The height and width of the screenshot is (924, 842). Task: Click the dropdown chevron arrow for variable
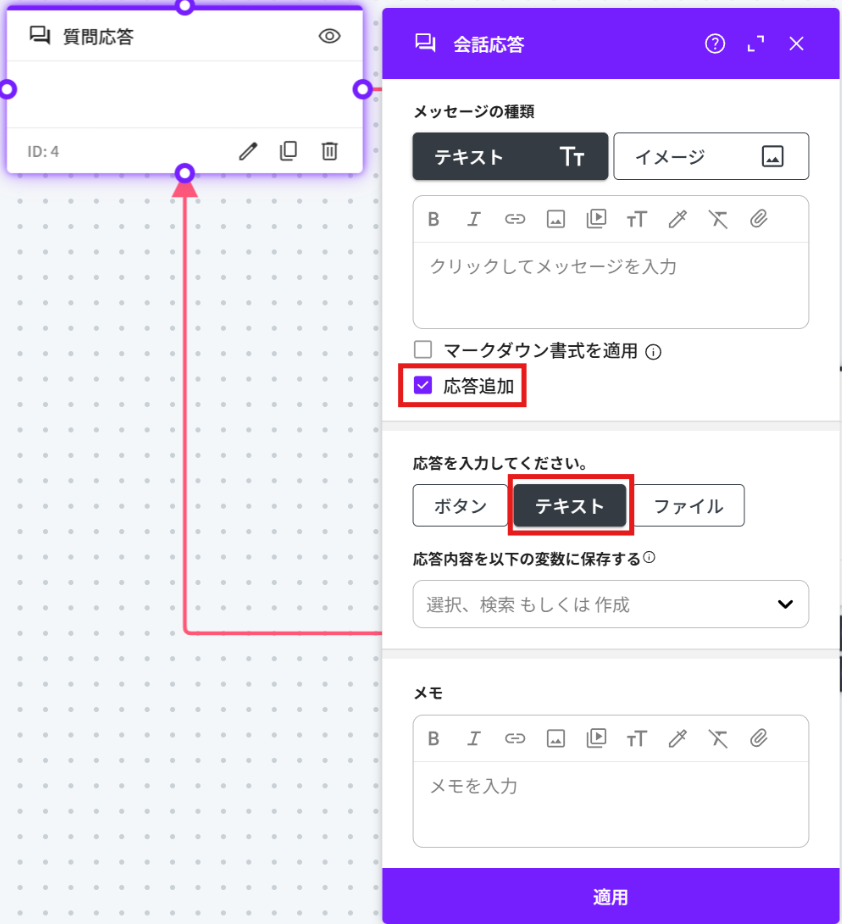coord(785,604)
